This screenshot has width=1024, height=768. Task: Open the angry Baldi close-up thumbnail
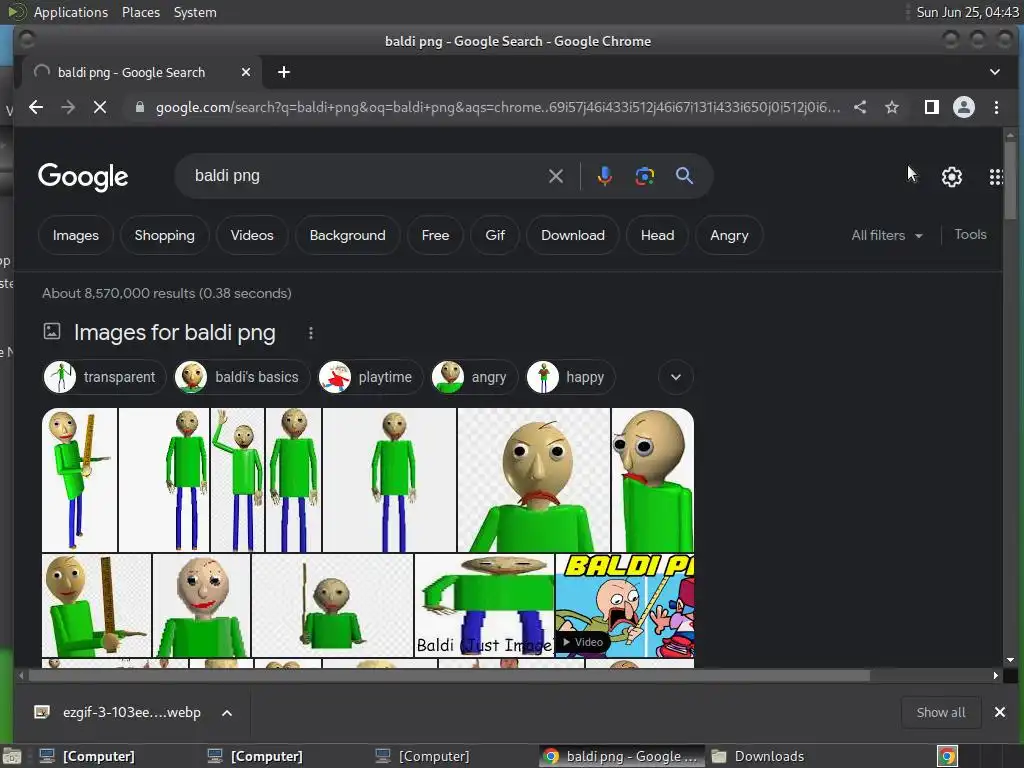[534, 480]
